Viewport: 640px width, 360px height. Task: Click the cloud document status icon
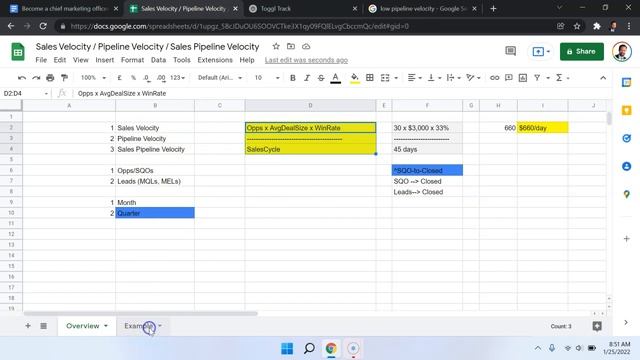point(306,47)
